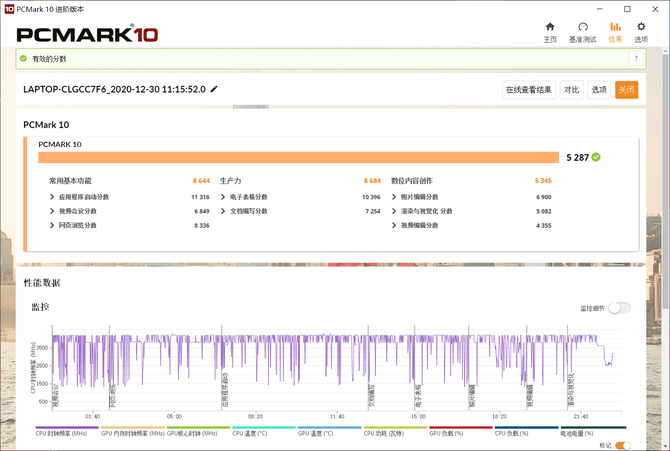Click the question mark help icon

point(636,59)
